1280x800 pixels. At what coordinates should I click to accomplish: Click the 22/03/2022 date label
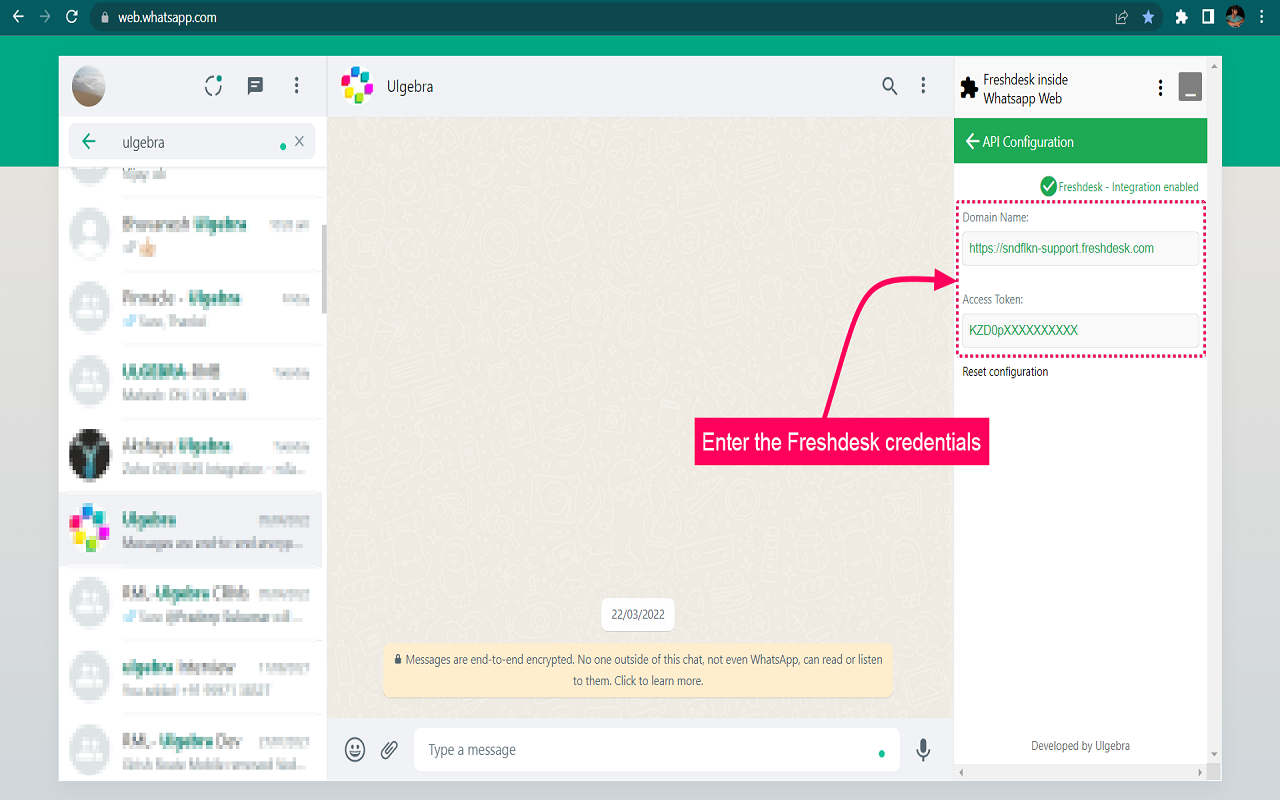pos(638,614)
